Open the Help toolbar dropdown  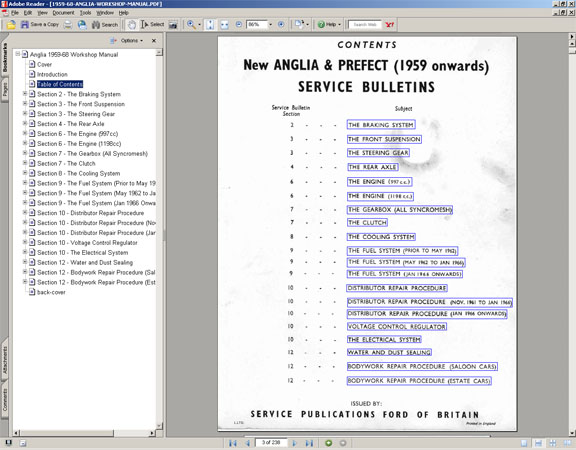[330, 25]
